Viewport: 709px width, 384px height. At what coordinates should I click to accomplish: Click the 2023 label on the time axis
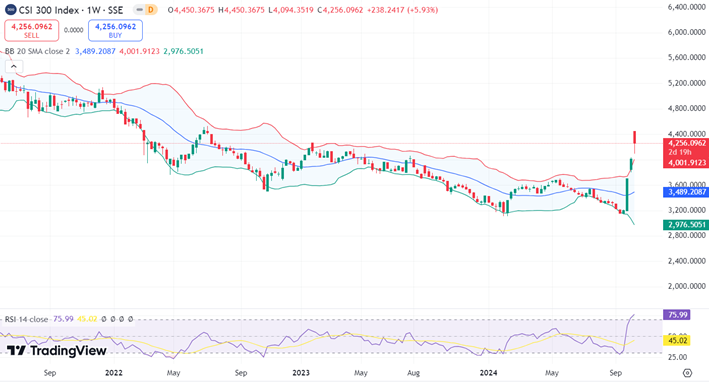click(301, 373)
